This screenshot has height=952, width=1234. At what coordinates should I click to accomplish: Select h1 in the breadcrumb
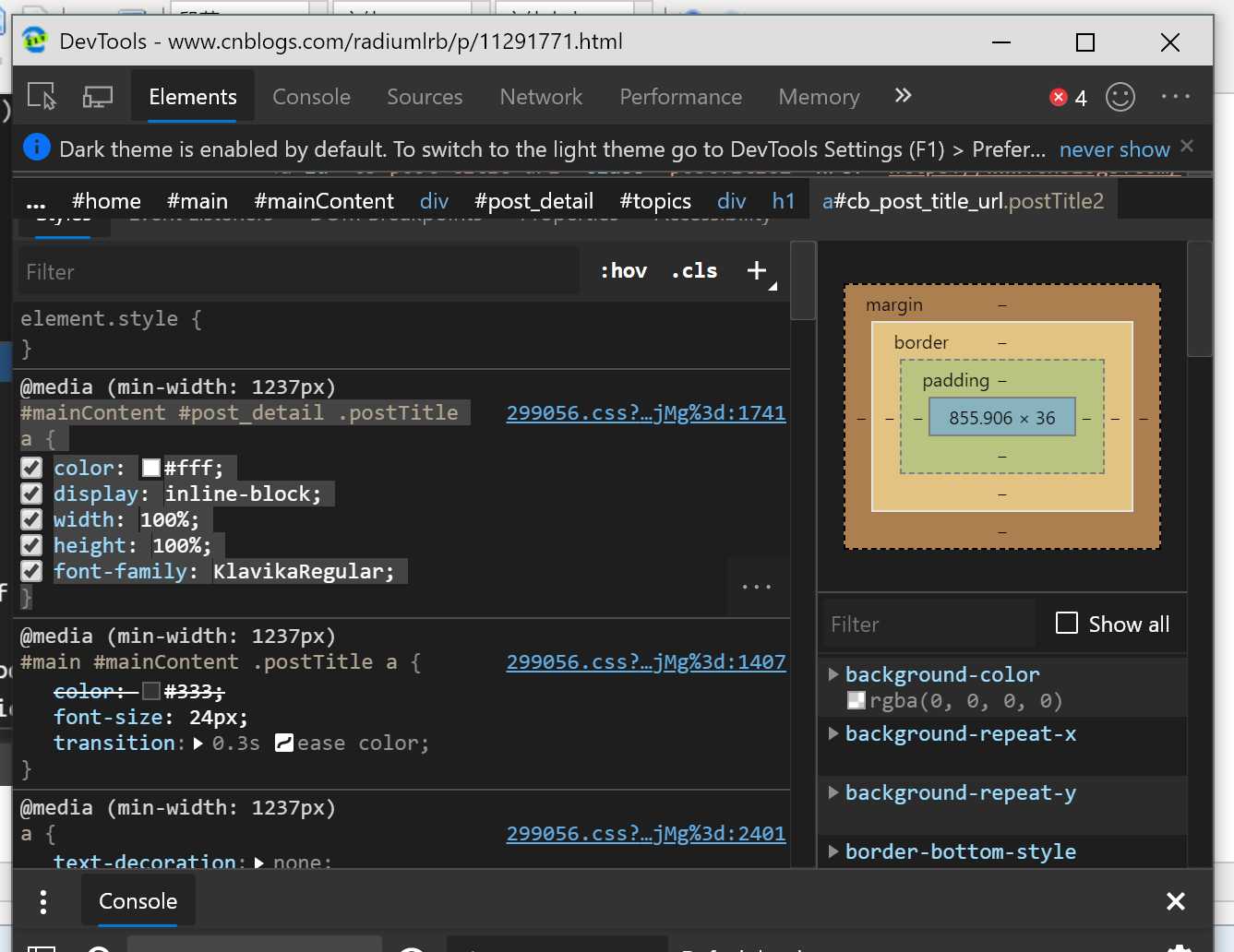coord(784,201)
